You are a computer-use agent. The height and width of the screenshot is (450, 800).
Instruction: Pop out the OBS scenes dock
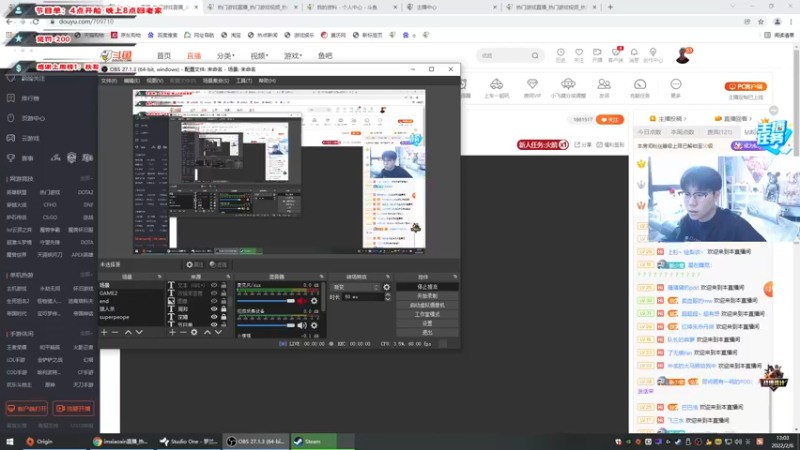tap(159, 277)
